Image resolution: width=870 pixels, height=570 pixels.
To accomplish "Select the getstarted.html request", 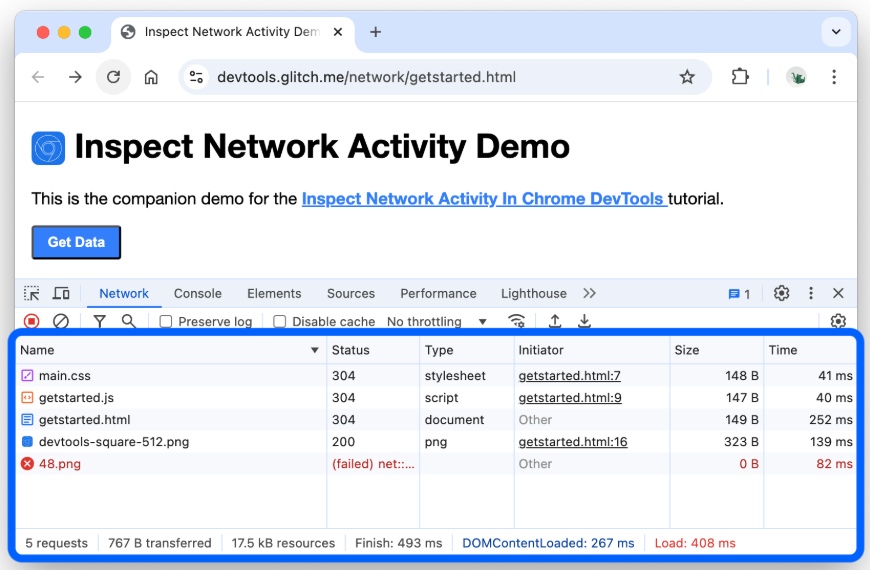I will coord(436,420).
